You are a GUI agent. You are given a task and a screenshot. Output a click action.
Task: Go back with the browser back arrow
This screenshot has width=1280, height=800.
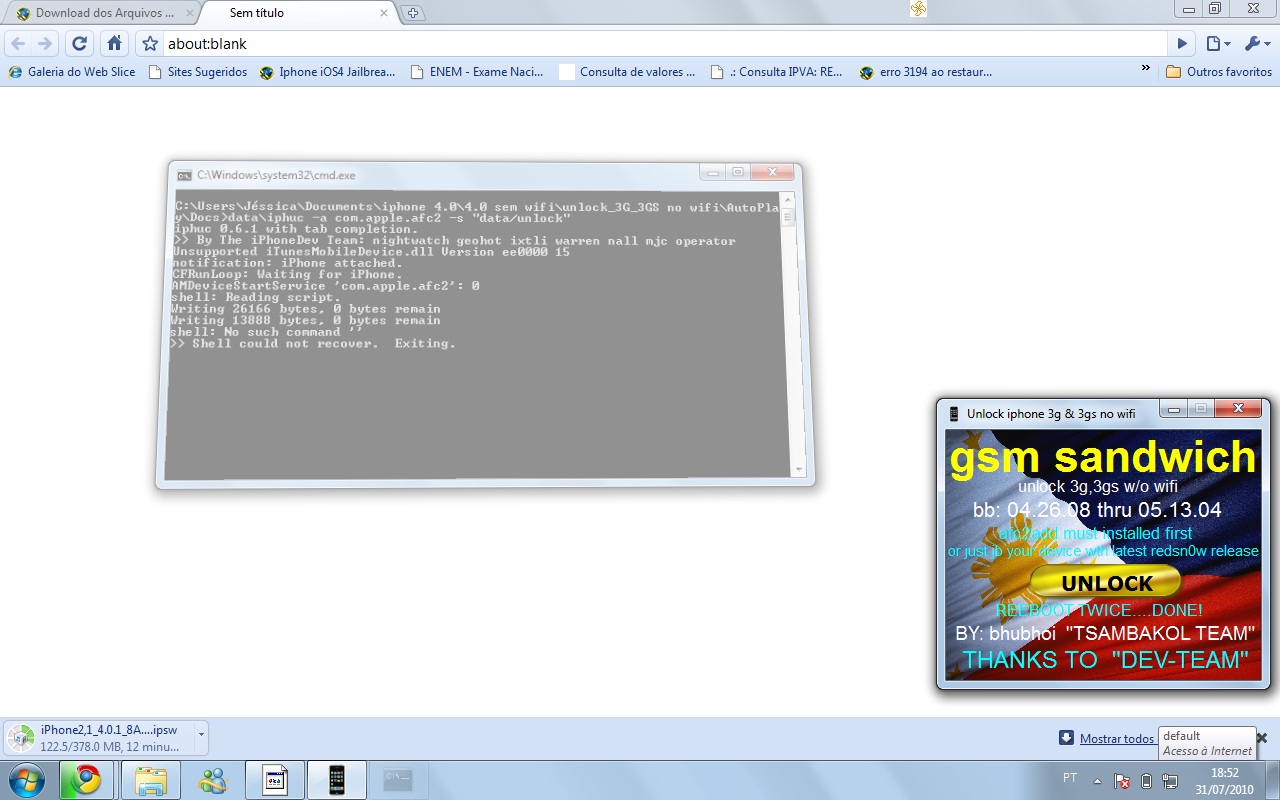18,44
